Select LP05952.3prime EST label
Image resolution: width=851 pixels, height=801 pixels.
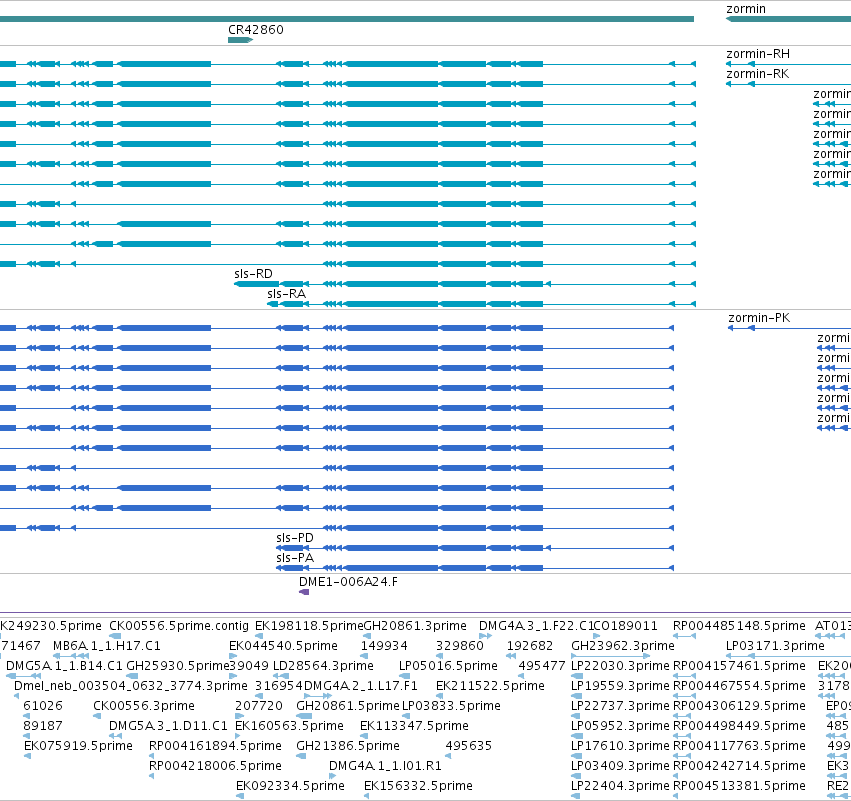click(x=620, y=726)
